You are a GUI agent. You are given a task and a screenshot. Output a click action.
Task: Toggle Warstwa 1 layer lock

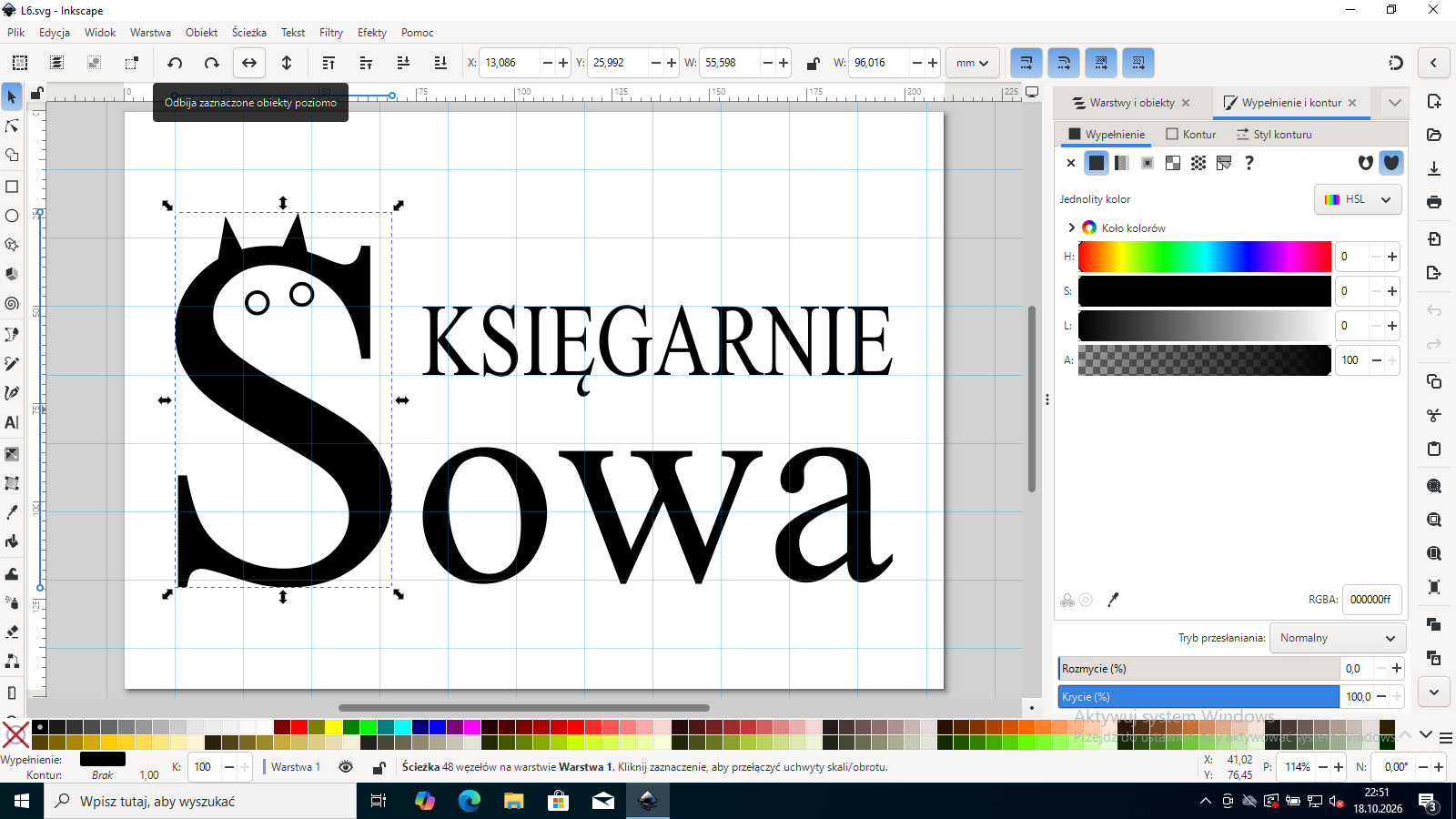pos(379,767)
